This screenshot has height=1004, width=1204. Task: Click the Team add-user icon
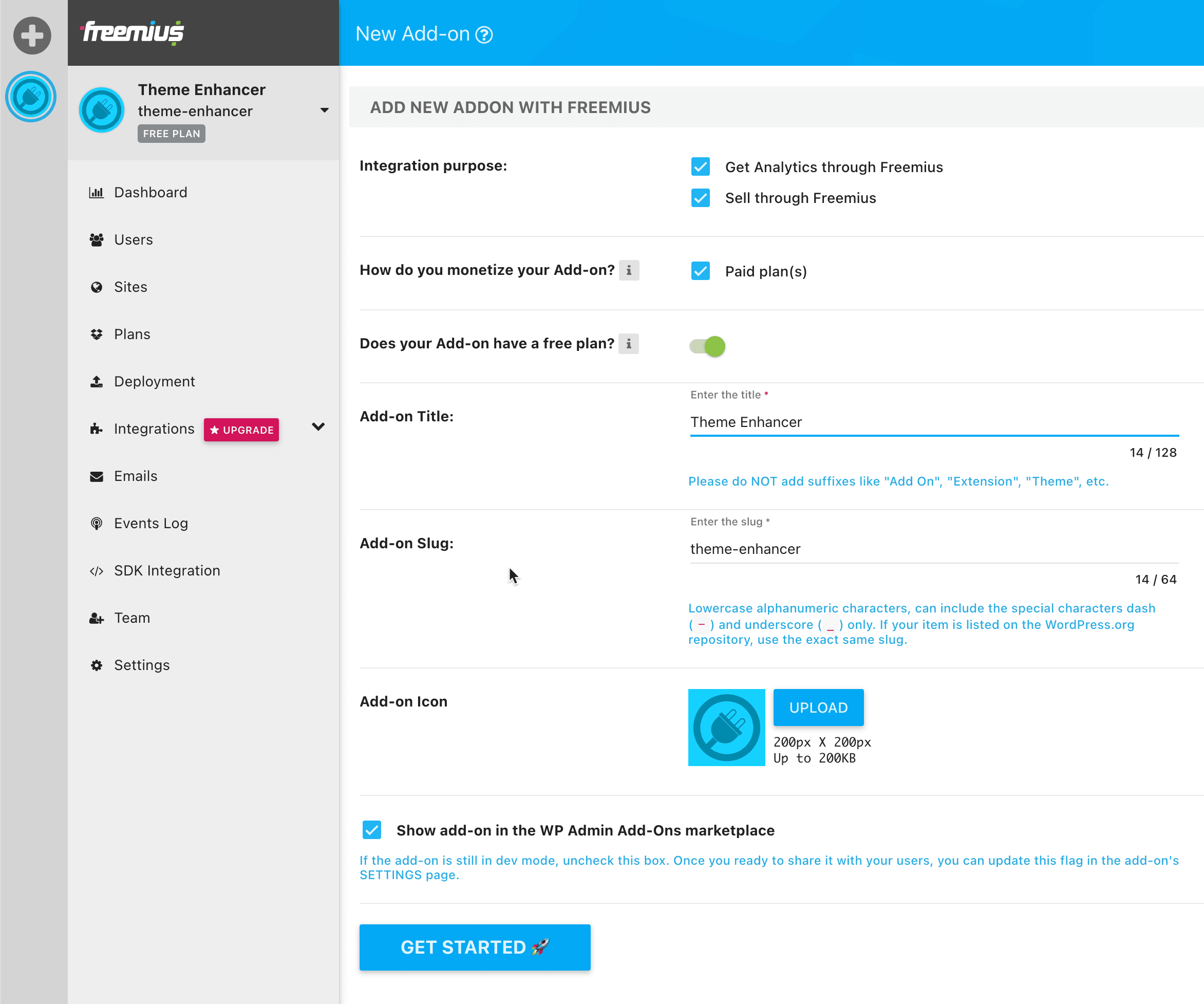coord(97,618)
